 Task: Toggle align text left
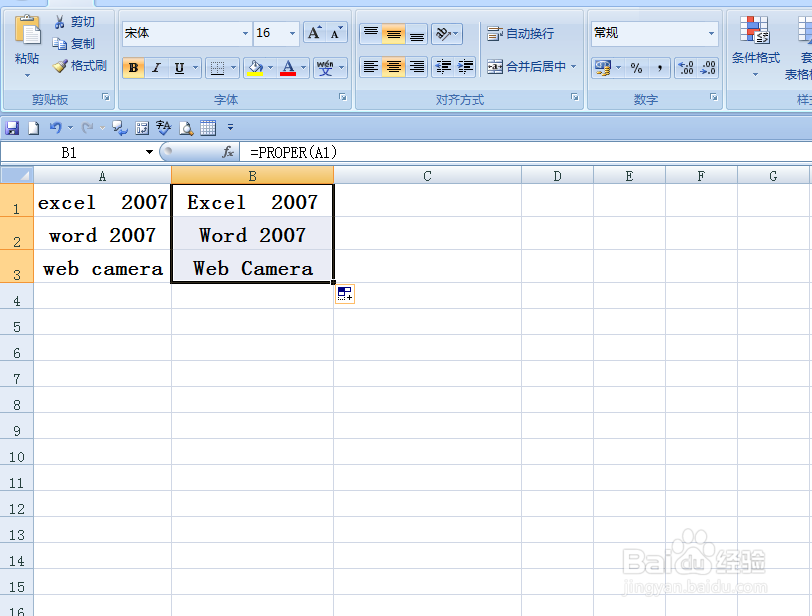(371, 67)
